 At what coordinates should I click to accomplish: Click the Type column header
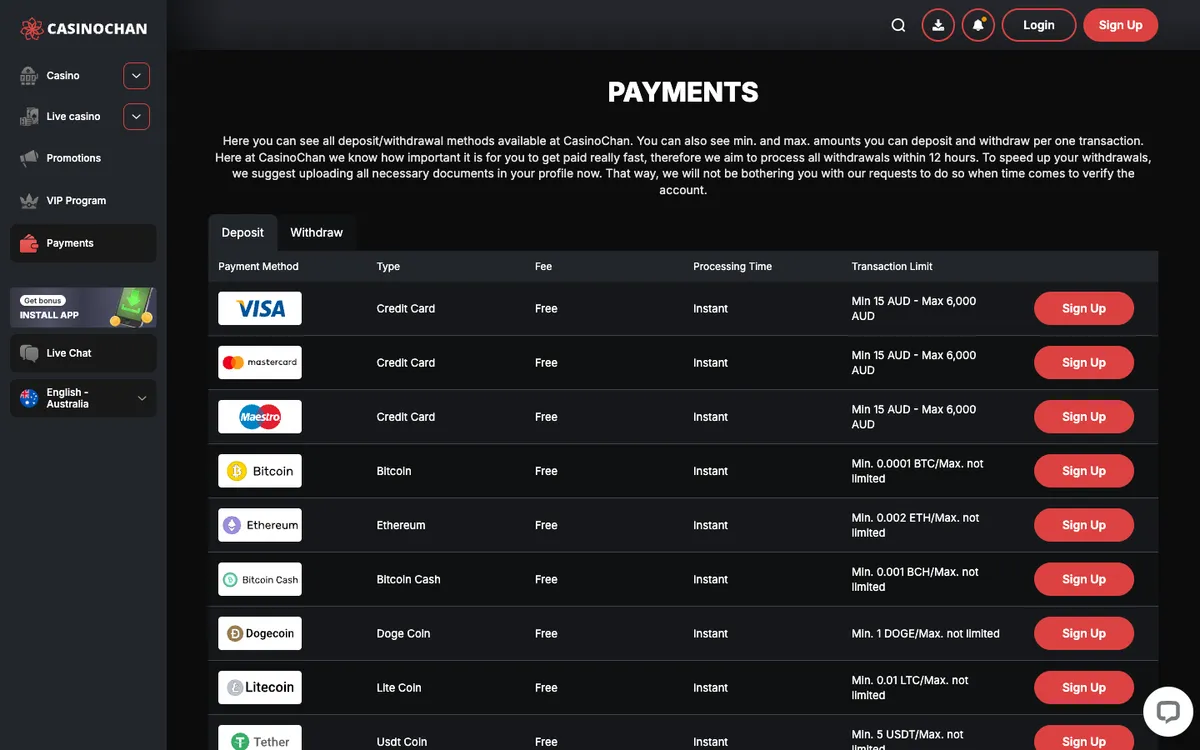[x=388, y=267]
